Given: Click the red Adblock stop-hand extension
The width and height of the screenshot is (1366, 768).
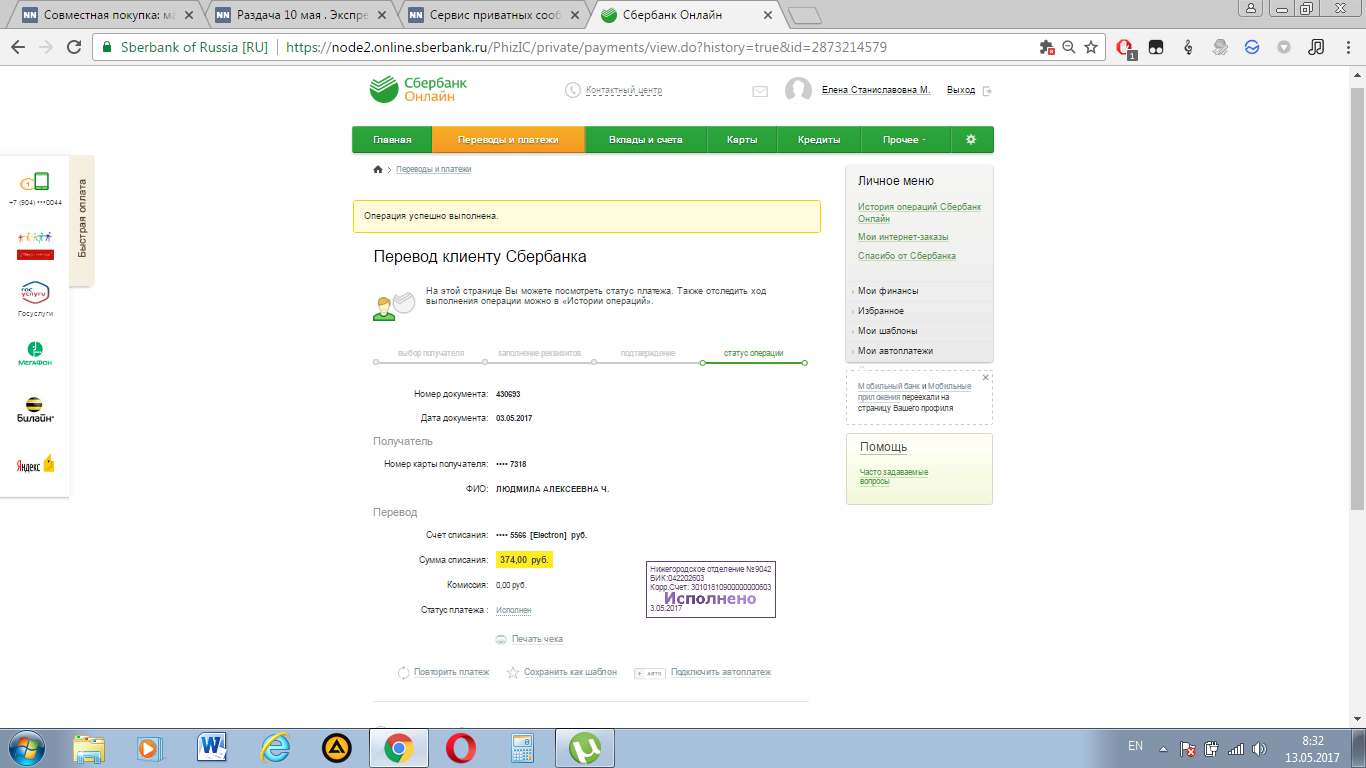Looking at the screenshot, I should coord(1124,47).
